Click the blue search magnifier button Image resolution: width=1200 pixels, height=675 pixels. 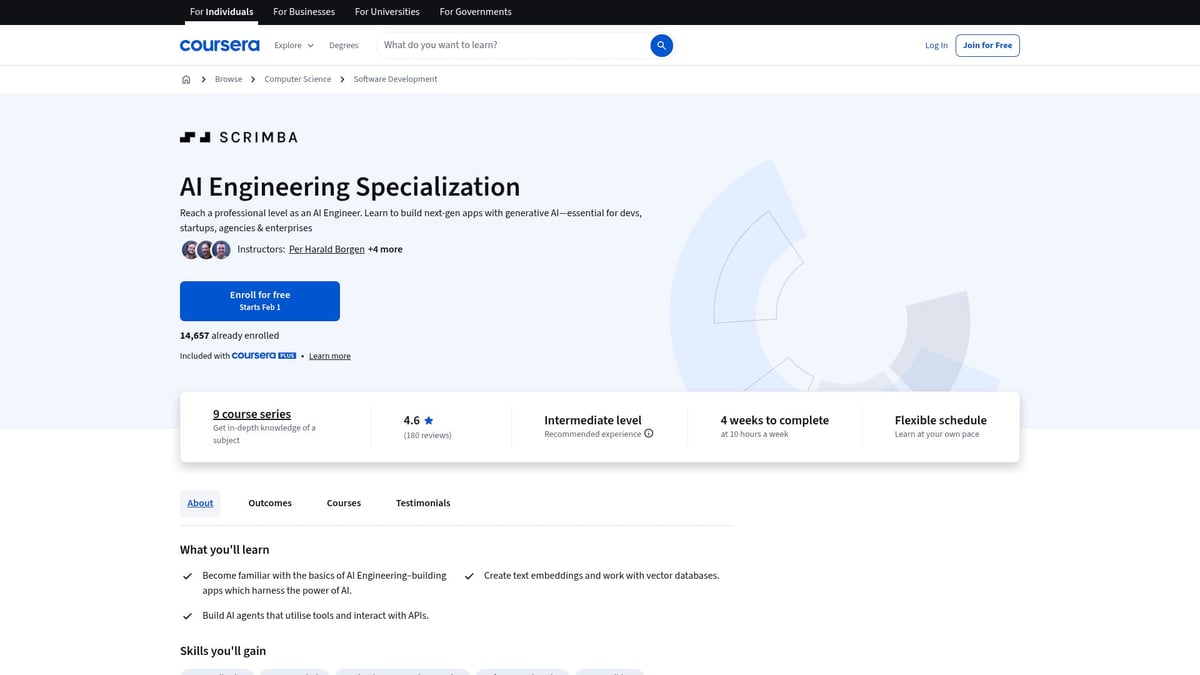(x=661, y=45)
